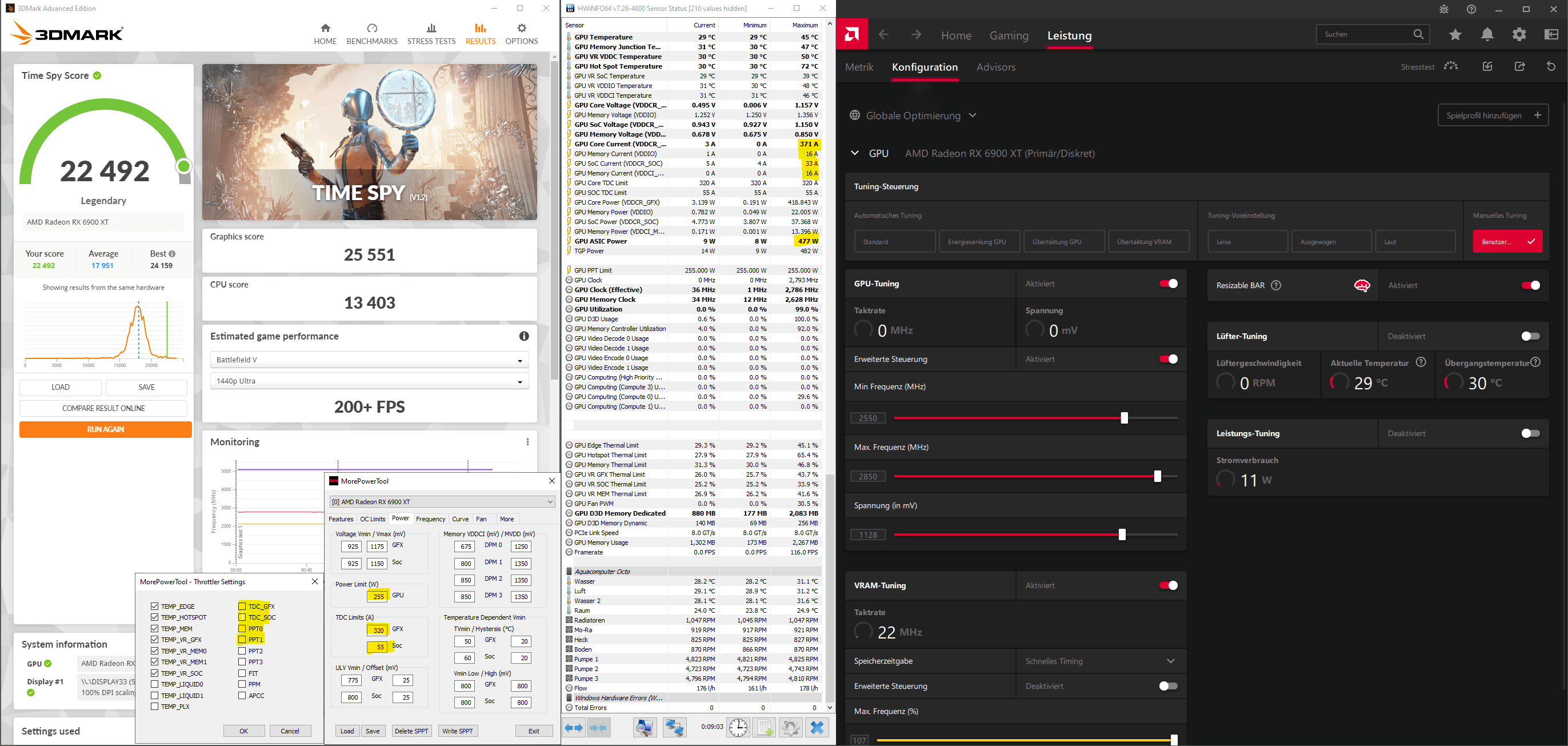Image resolution: width=1568 pixels, height=746 pixels.
Task: Toggle Resizable BAR switch off
Action: tap(1530, 285)
